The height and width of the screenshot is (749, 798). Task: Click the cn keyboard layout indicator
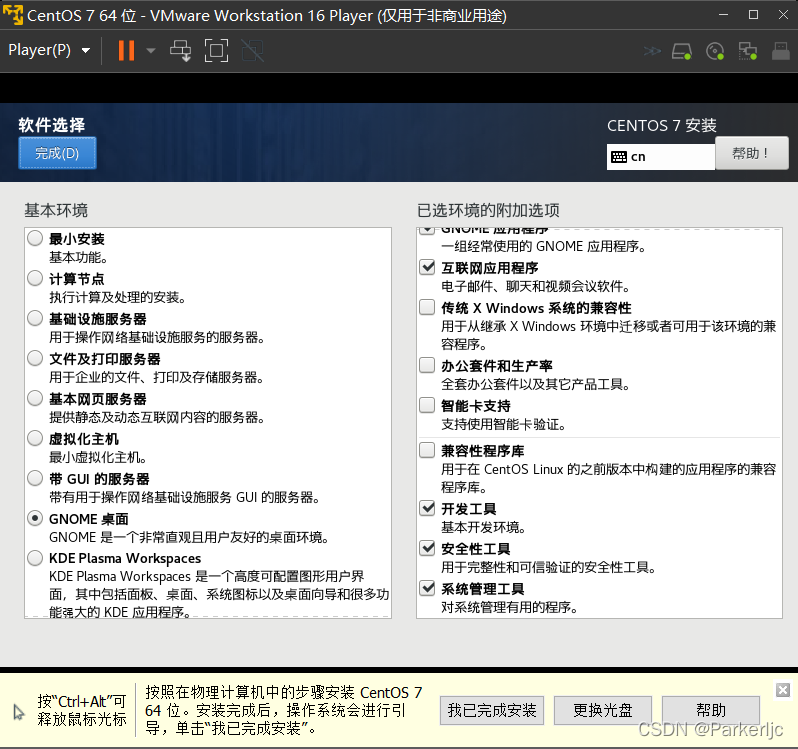click(661, 157)
